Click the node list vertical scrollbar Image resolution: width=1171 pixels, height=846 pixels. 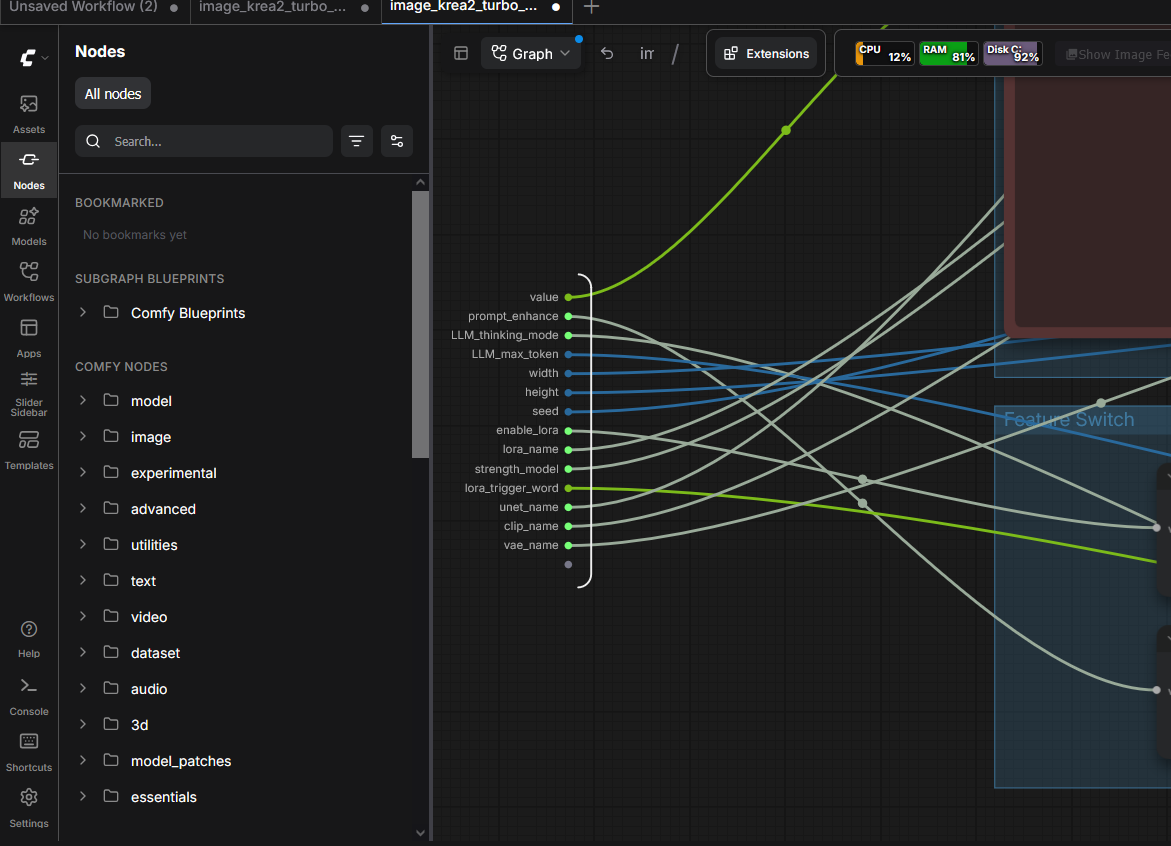[x=420, y=324]
